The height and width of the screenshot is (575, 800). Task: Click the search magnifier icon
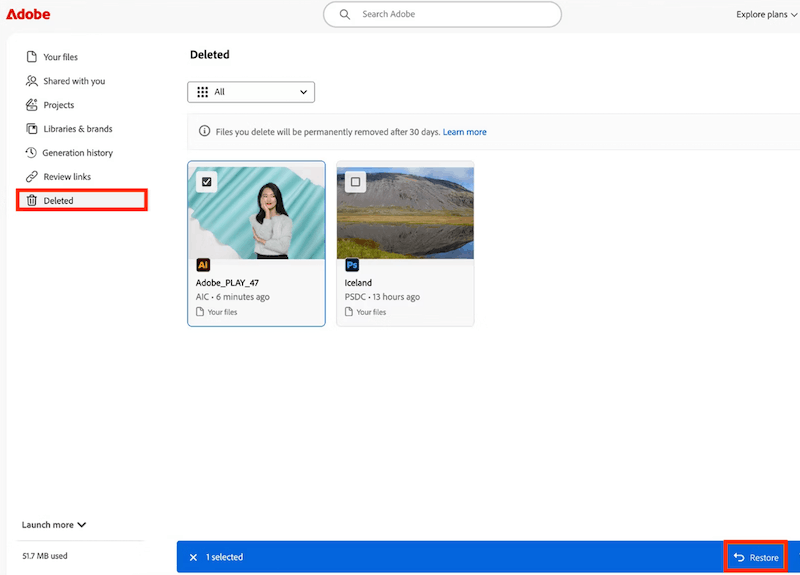[345, 14]
